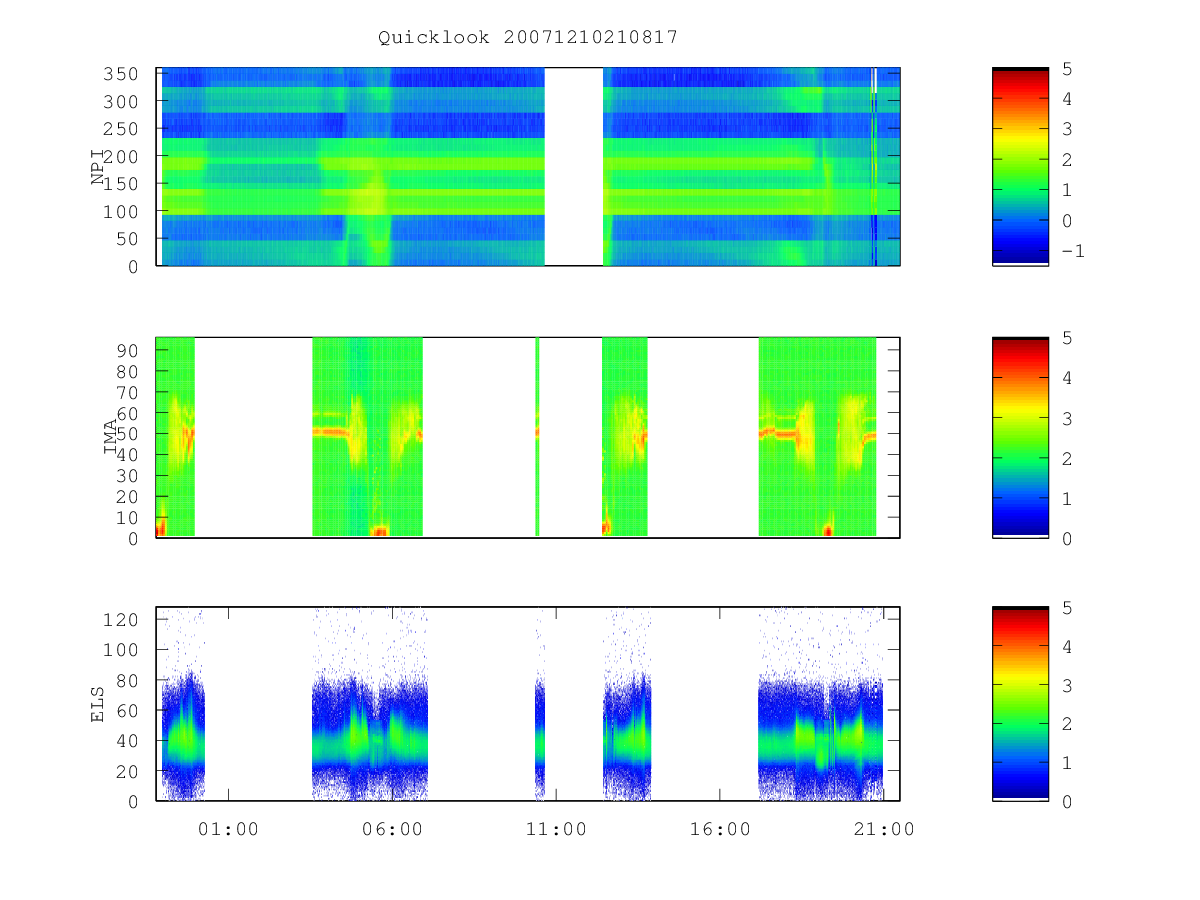The image size is (1200, 900).
Task: Pick the ELS panel color bar
Action: 1020,704
